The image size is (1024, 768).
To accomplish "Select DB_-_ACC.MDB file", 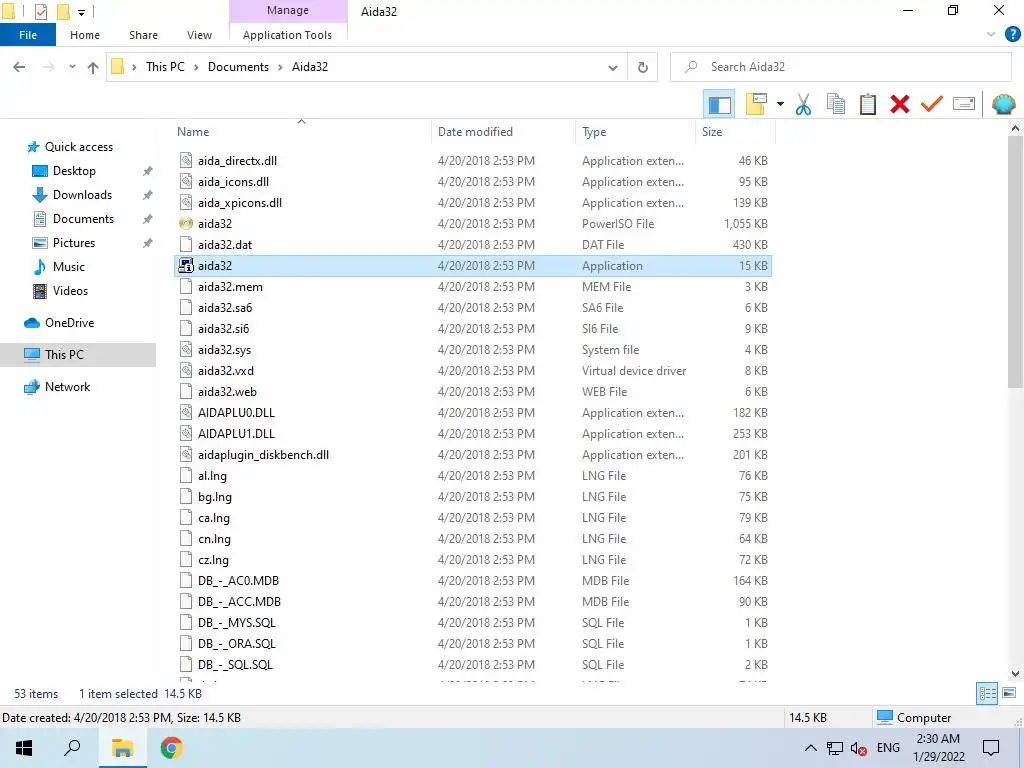I will [239, 602].
